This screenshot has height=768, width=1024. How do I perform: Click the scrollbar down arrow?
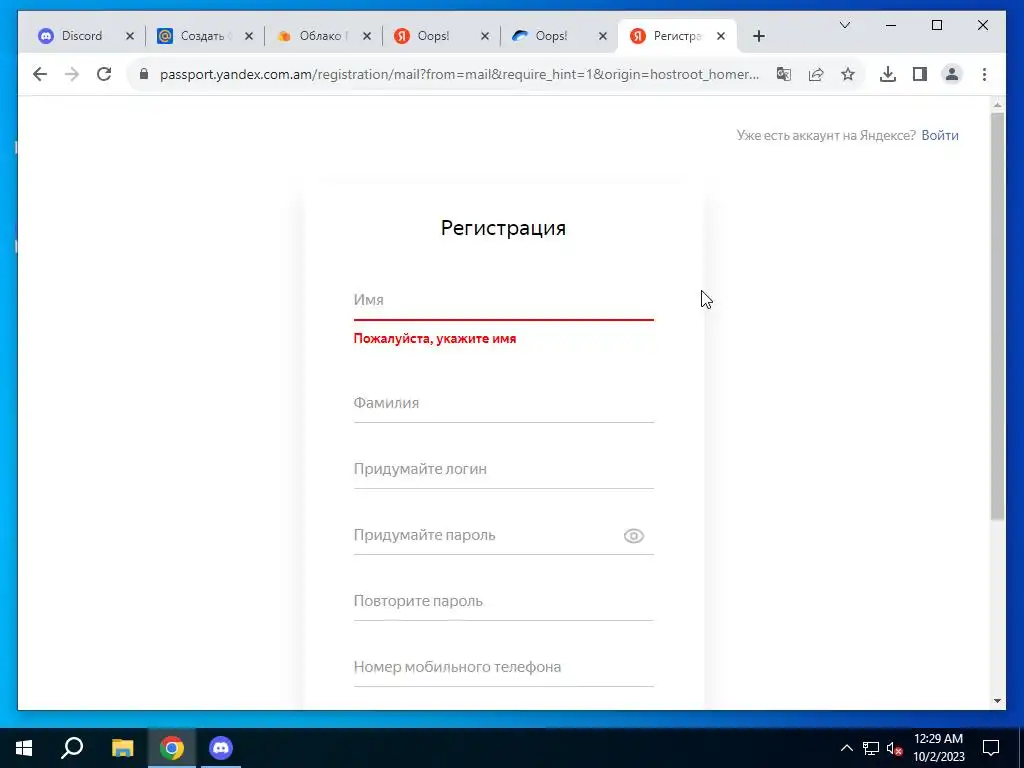tap(997, 701)
